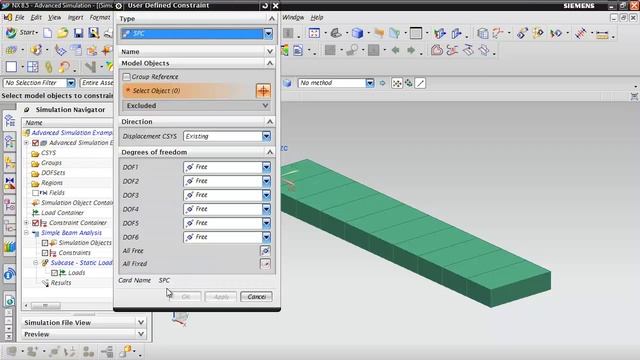
Task: Click the paperclip attach toolbar icon
Action: coord(49,67)
